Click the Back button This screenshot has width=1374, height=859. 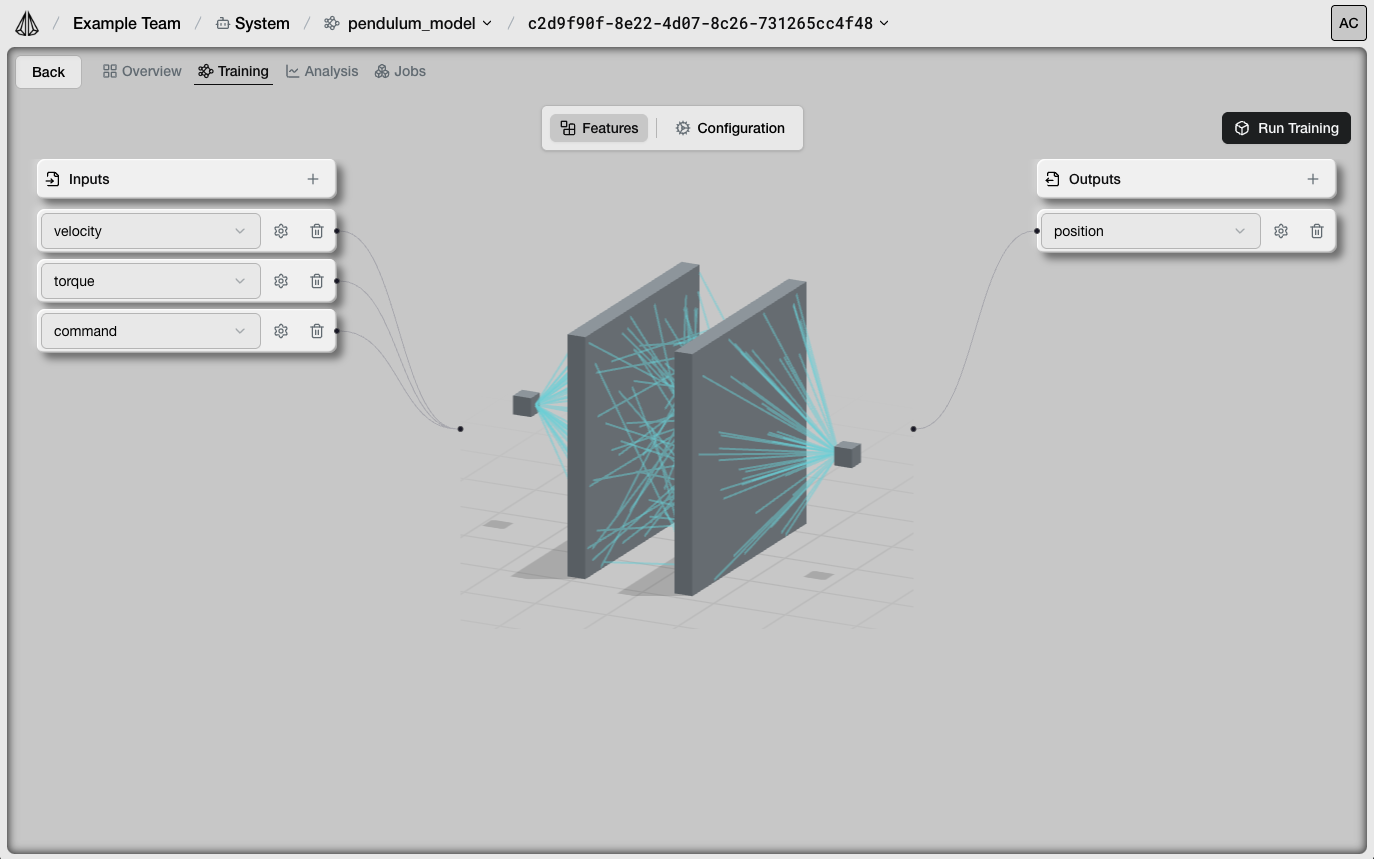pos(47,71)
